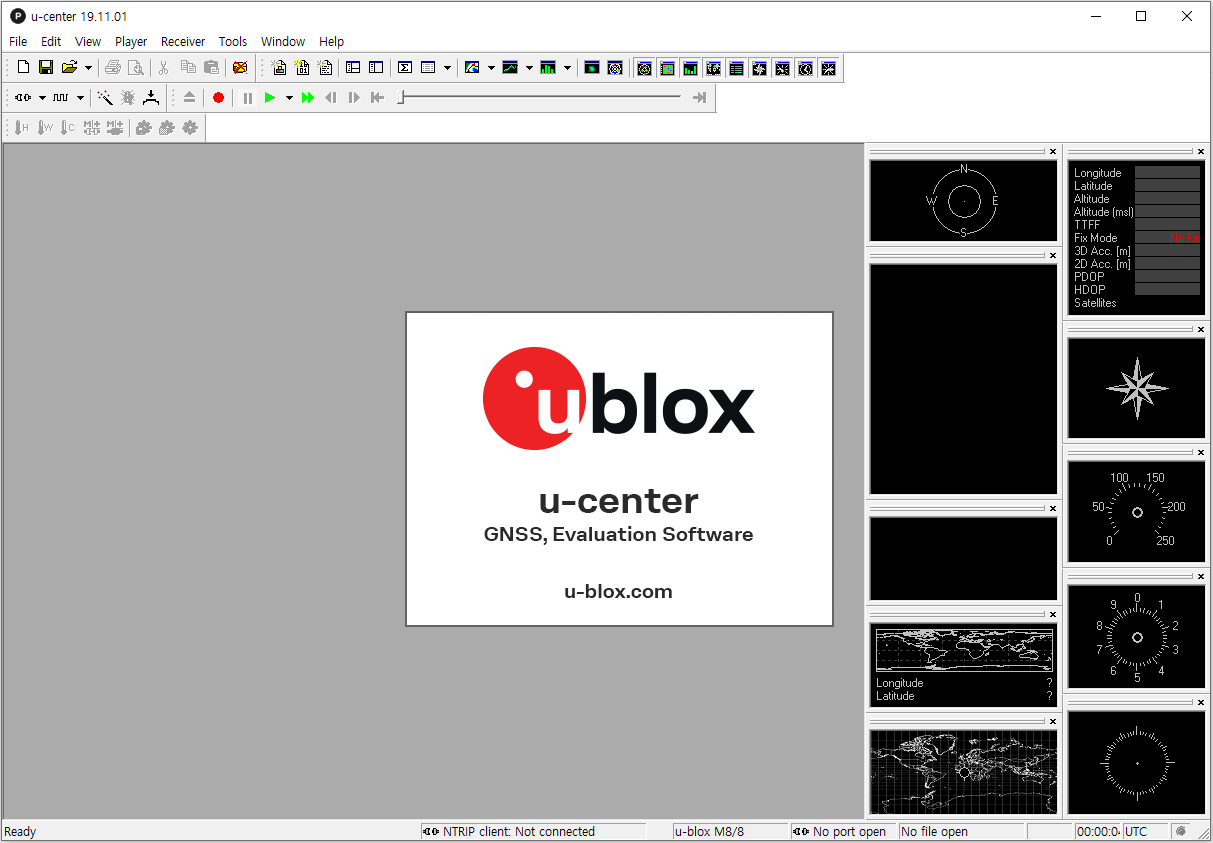Image resolution: width=1213 pixels, height=843 pixels.
Task: Click the Warmstart W icon
Action: [x=44, y=127]
